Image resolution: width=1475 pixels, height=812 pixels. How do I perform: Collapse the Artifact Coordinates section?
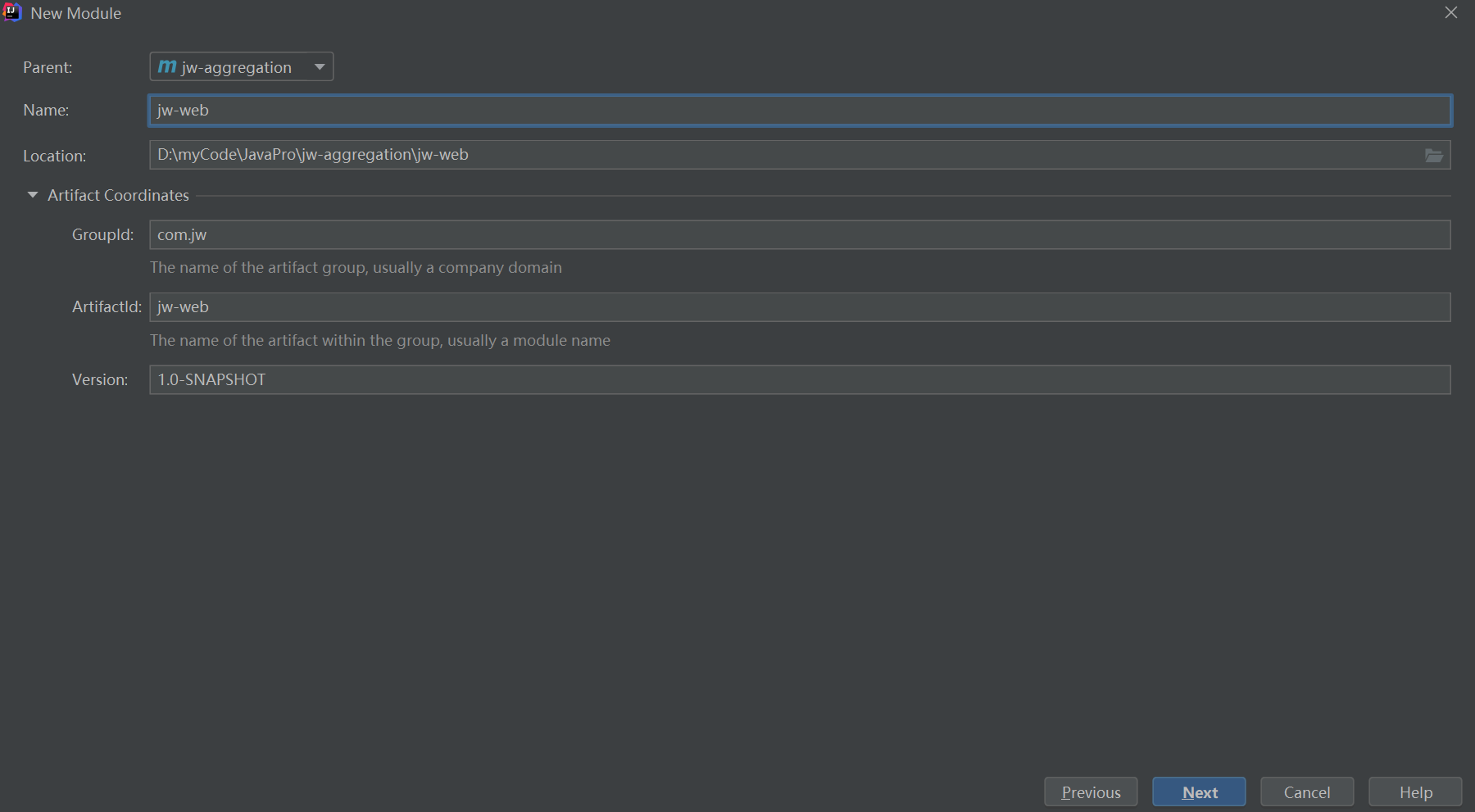(33, 195)
